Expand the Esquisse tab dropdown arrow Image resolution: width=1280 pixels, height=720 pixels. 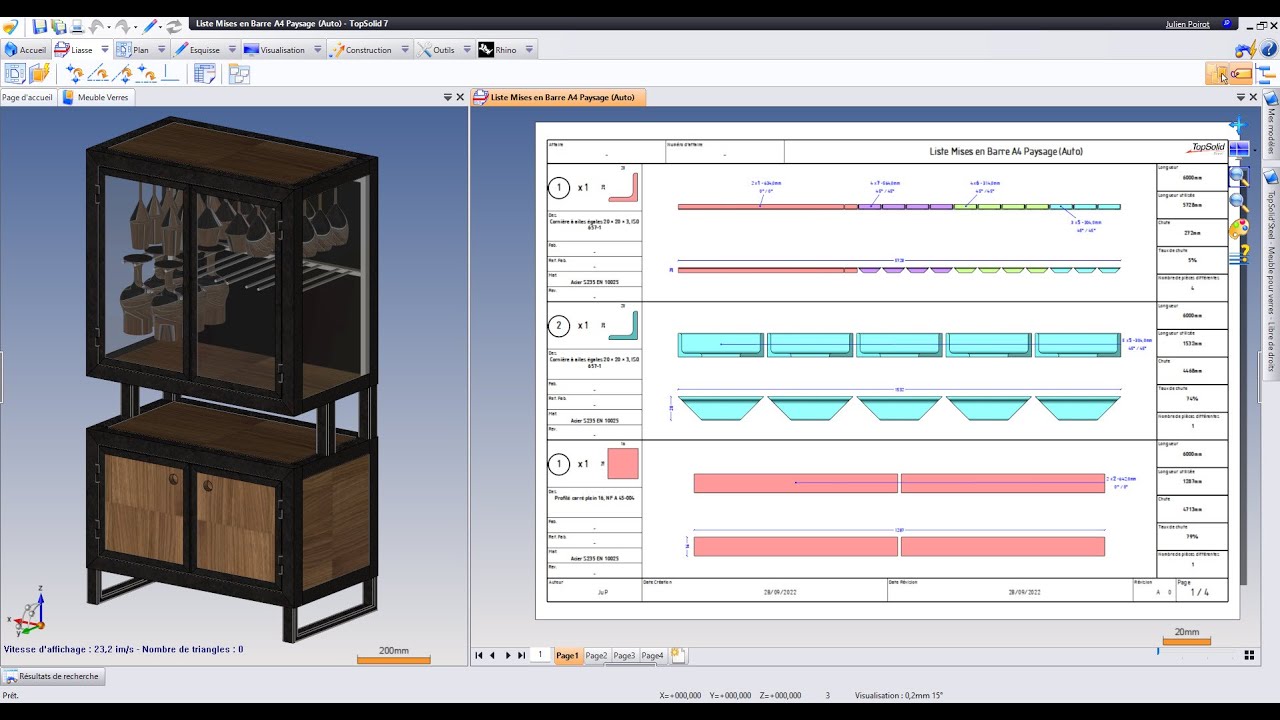pos(232,49)
